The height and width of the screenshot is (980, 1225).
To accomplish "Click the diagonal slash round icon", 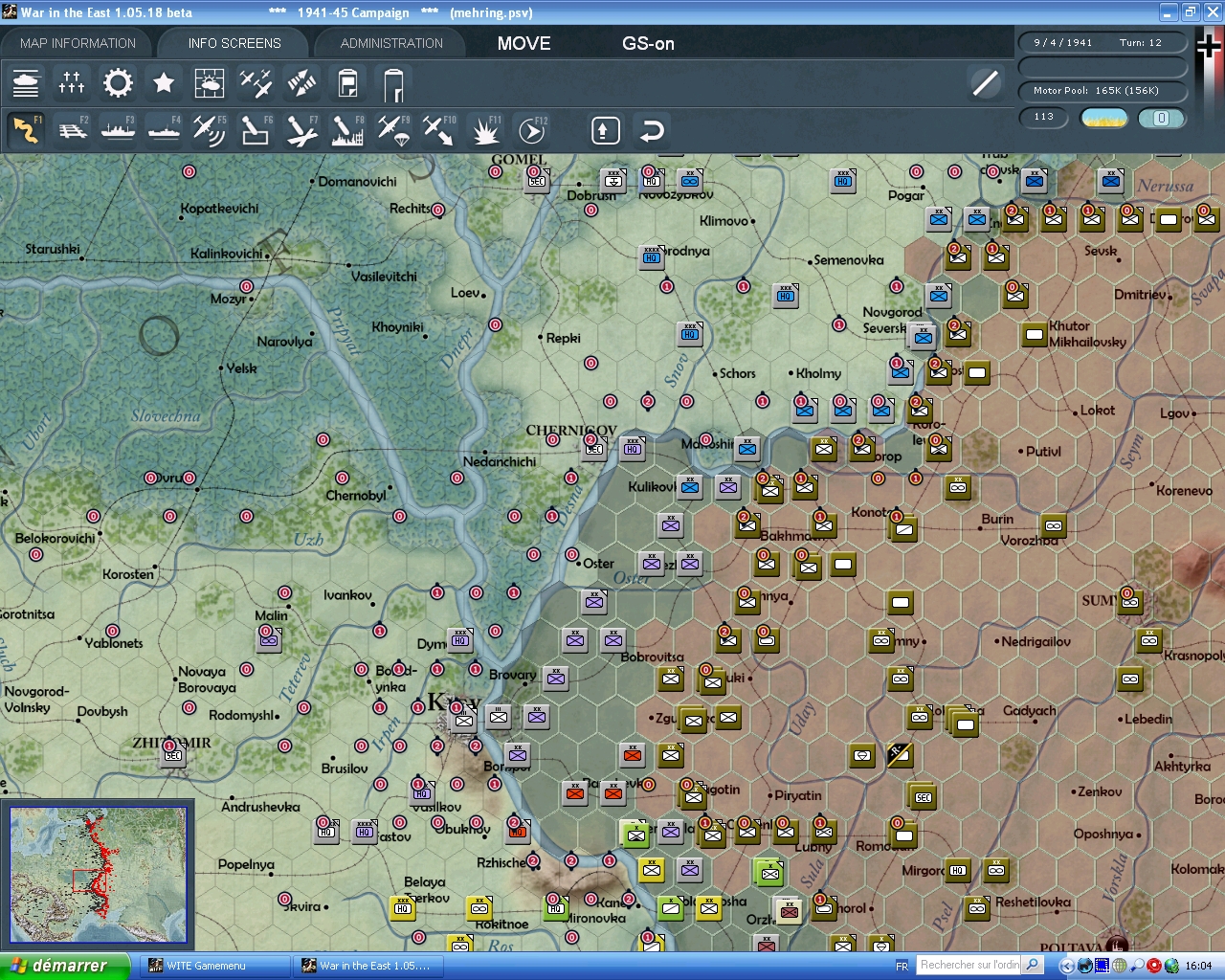I will pos(985,83).
